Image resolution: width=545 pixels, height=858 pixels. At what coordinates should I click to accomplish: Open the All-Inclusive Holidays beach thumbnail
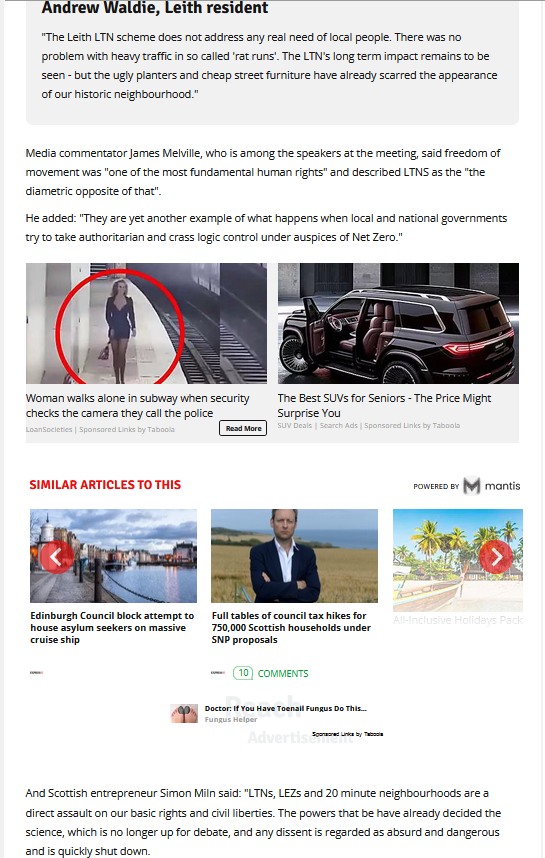point(458,560)
